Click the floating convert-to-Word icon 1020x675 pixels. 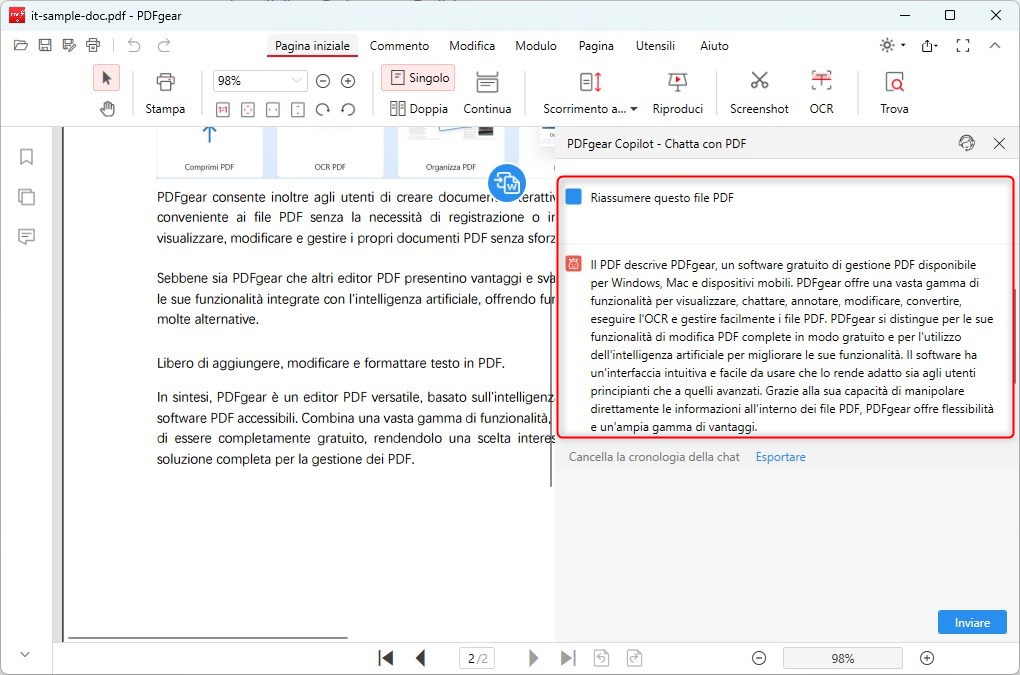(x=507, y=183)
